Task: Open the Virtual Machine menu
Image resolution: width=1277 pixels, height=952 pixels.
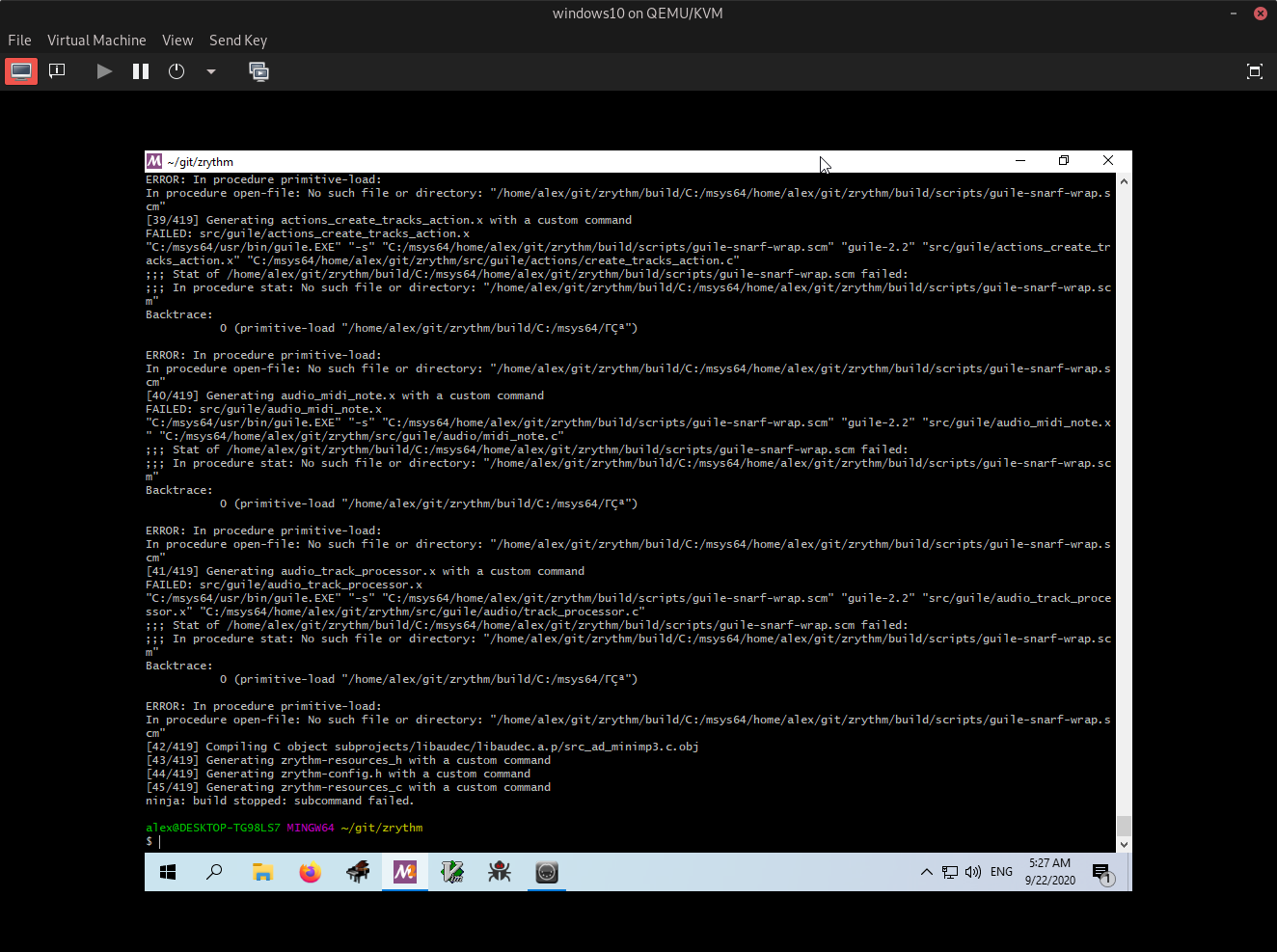Action: point(96,41)
